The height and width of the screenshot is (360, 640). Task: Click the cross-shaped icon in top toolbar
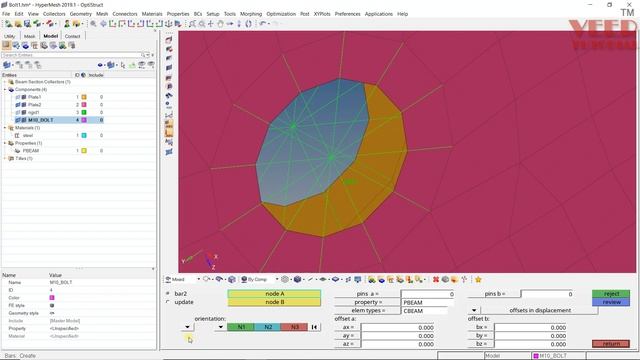click(x=211, y=24)
